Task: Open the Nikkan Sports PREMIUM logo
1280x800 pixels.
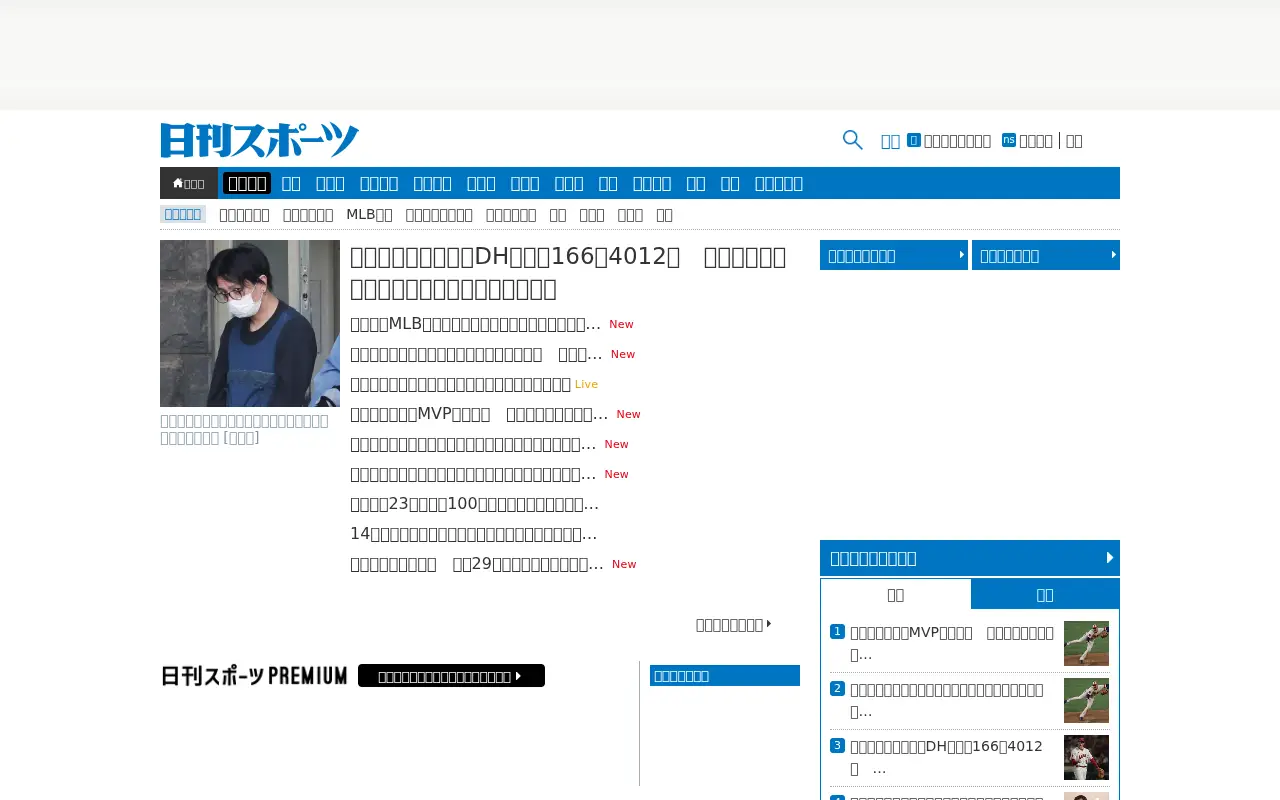Action: coord(254,676)
